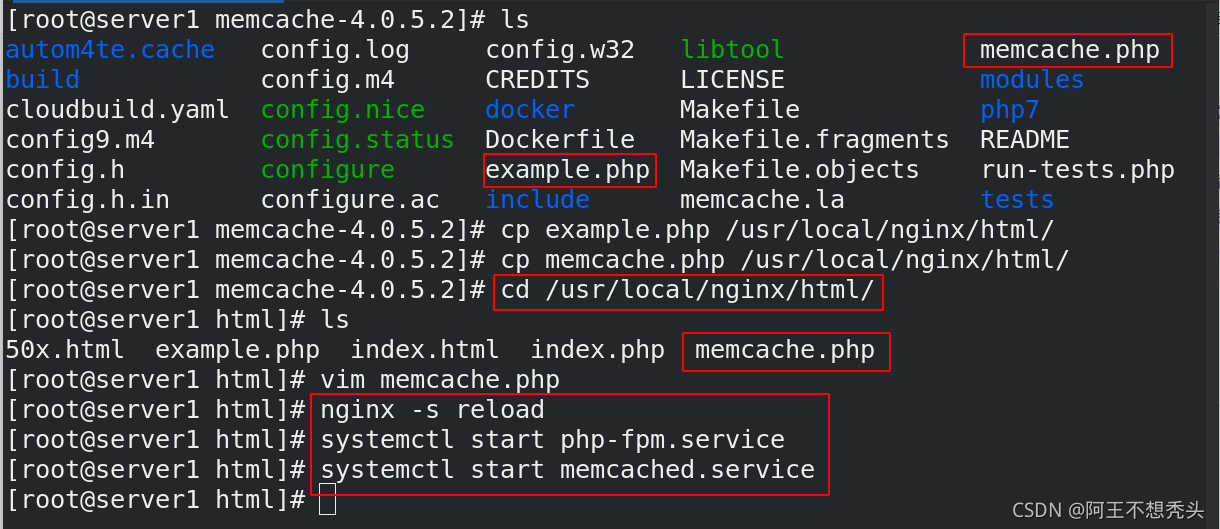Click the green config.status file name
The image size is (1220, 529).
358,140
